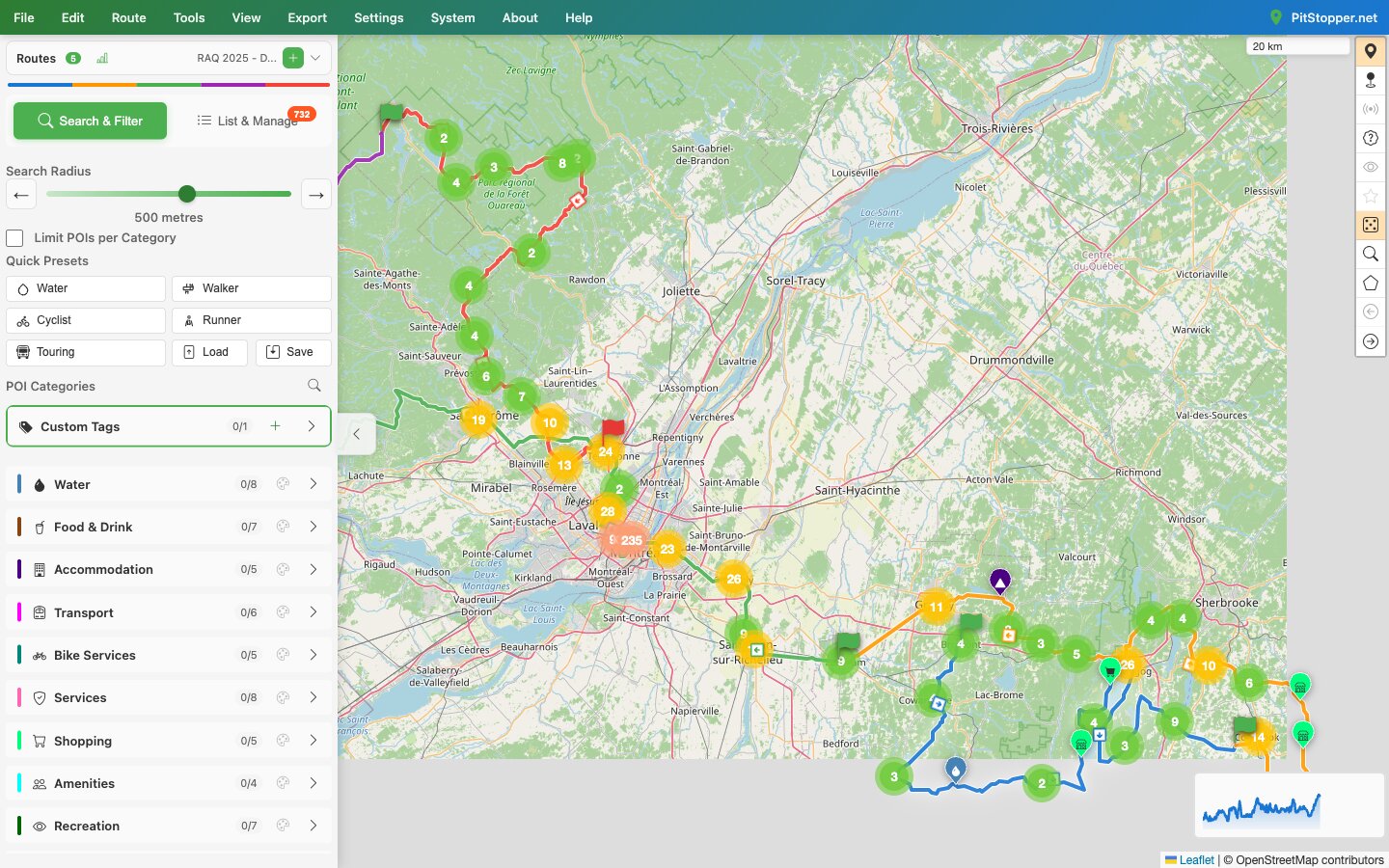Screen dimensions: 1389x868
Task: Toggle the eye visibility icon in map toolbar
Action: tap(1371, 167)
